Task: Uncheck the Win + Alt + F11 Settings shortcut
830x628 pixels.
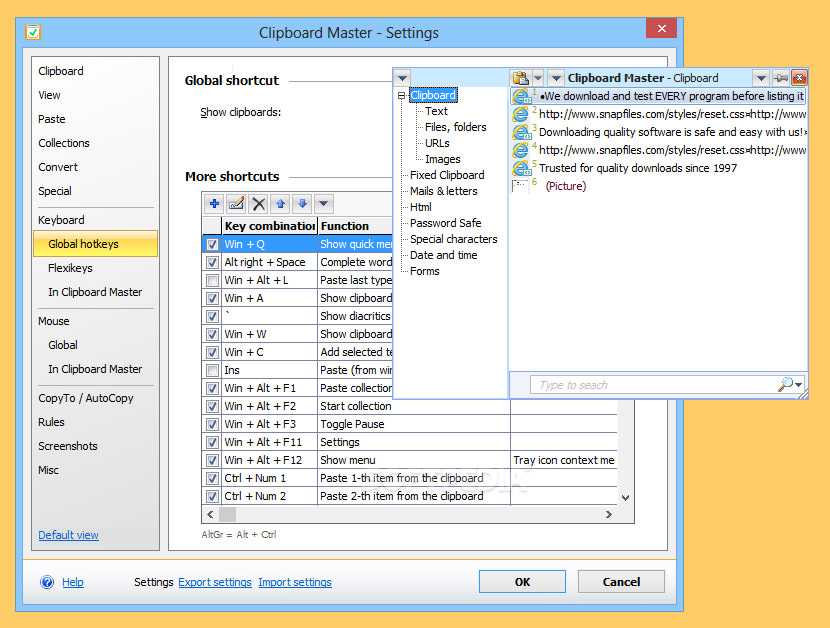Action: tap(212, 442)
